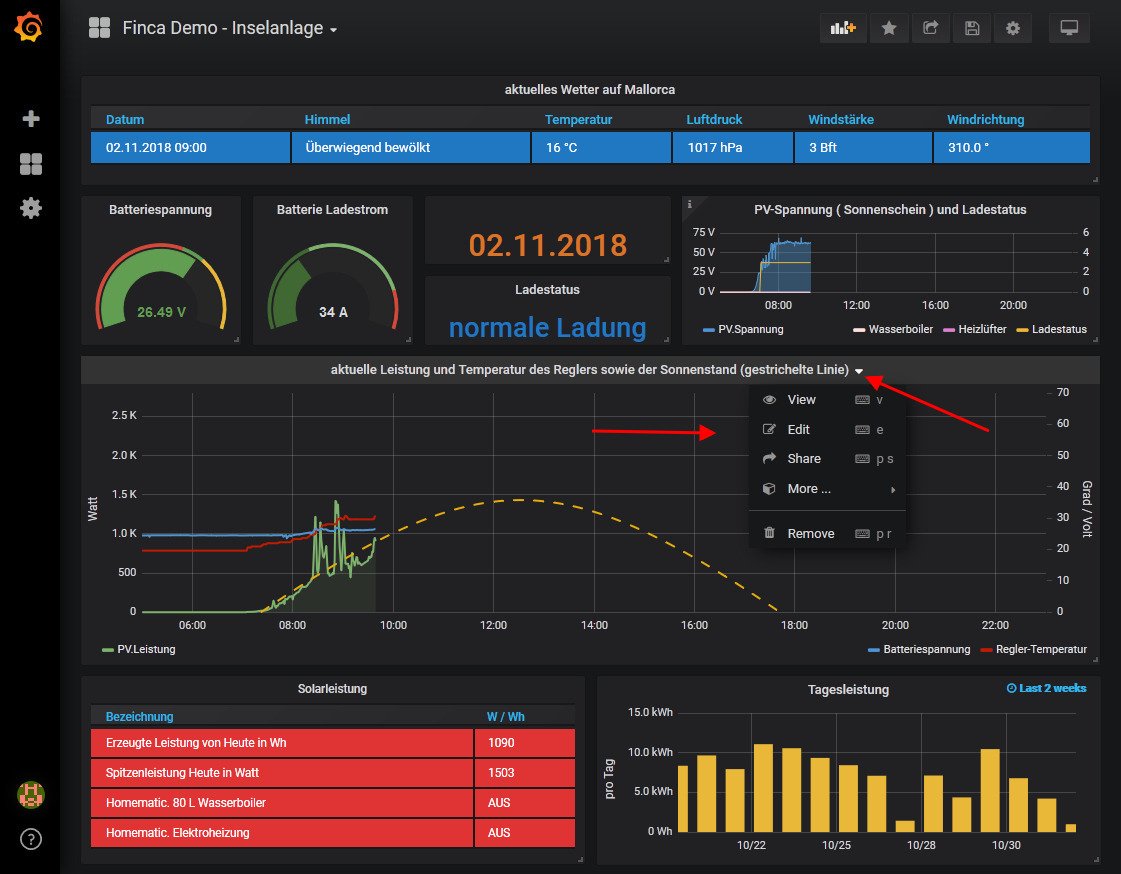This screenshot has width=1121, height=874.
Task: Cycle view mode with monitor icon
Action: tap(1069, 28)
